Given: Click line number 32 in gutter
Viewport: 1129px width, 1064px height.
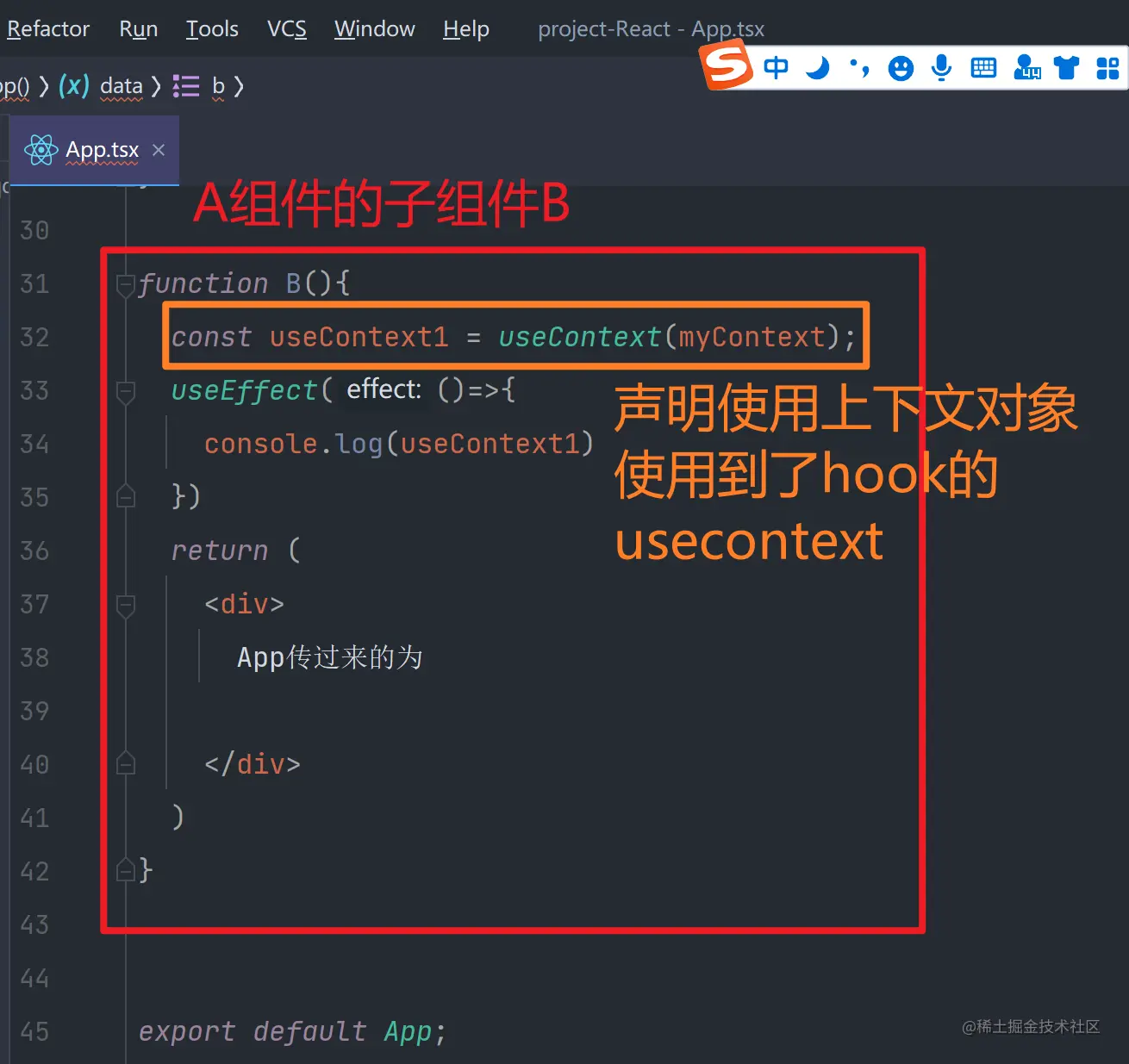Looking at the screenshot, I should [x=34, y=338].
